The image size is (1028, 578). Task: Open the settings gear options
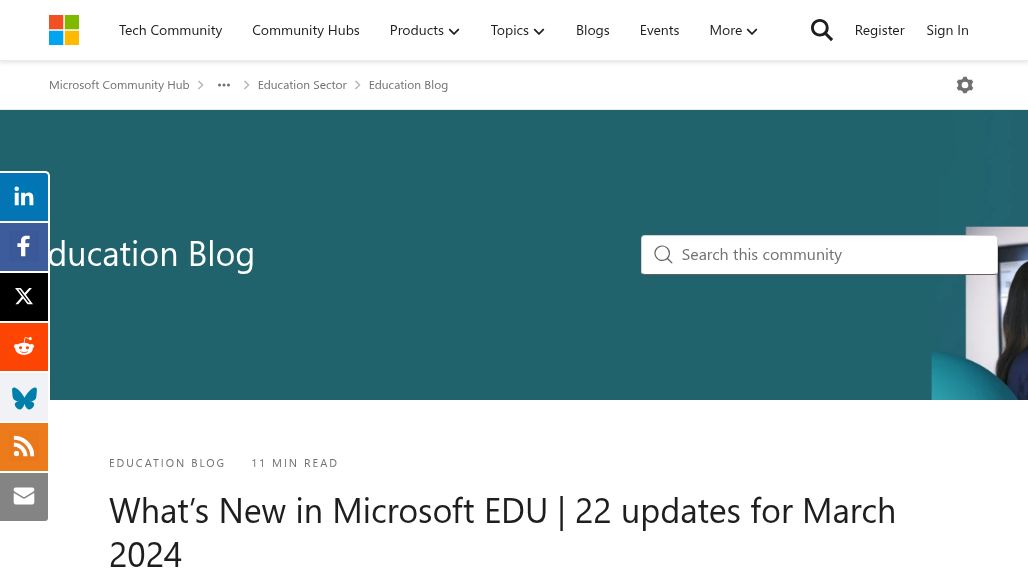(964, 85)
